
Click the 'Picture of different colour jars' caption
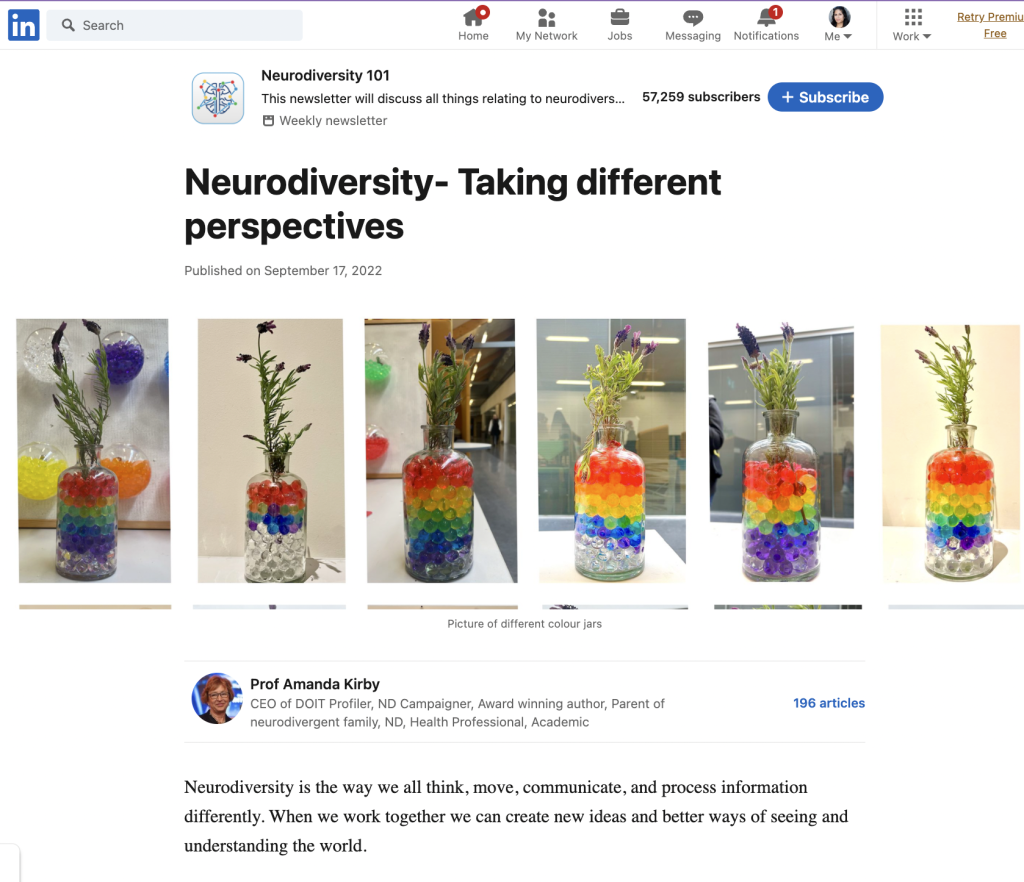coord(524,624)
